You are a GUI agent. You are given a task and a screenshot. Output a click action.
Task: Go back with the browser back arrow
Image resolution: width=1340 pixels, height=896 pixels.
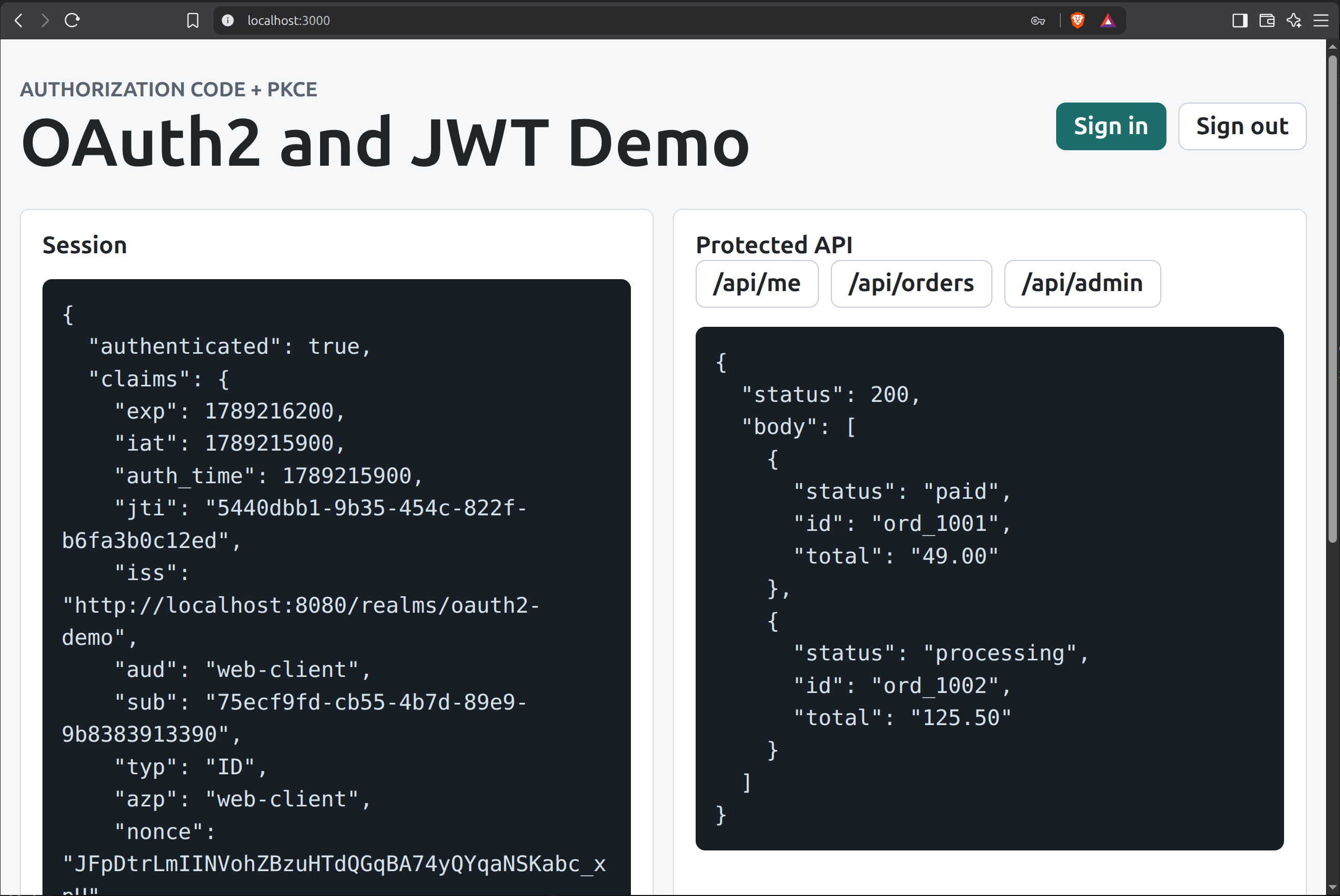click(x=19, y=21)
